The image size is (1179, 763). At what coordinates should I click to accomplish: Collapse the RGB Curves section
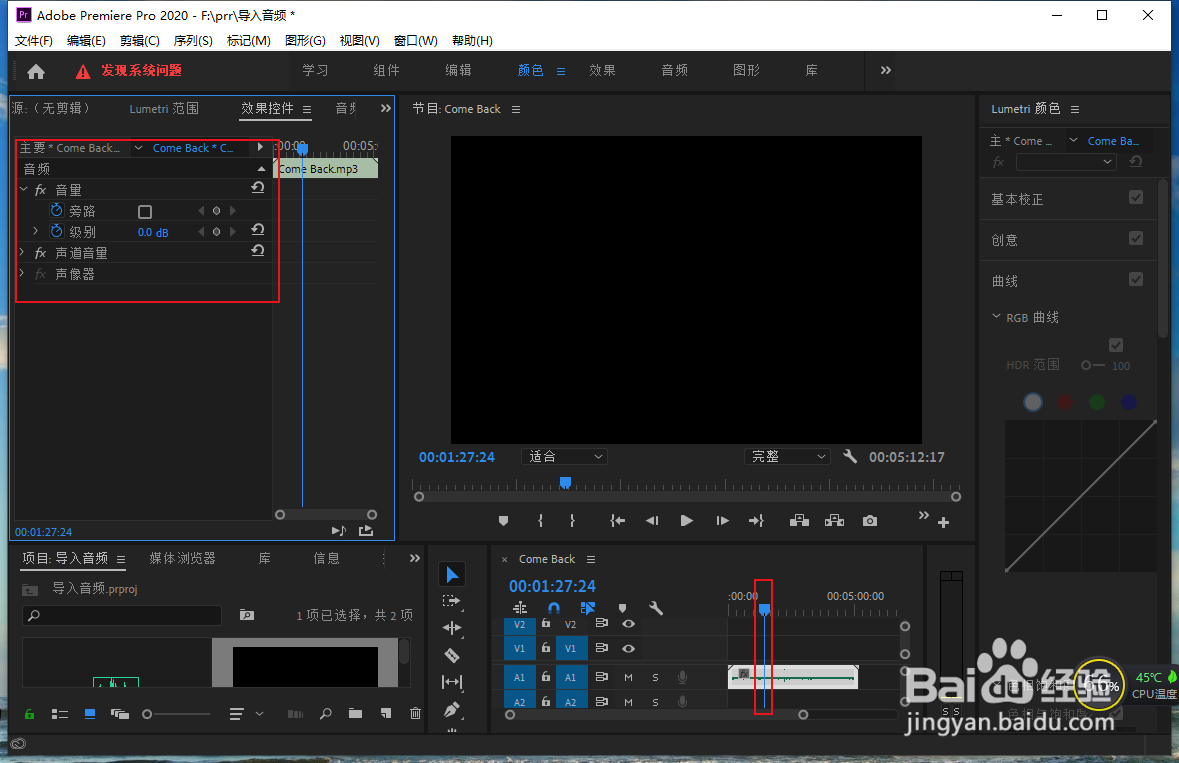[996, 316]
